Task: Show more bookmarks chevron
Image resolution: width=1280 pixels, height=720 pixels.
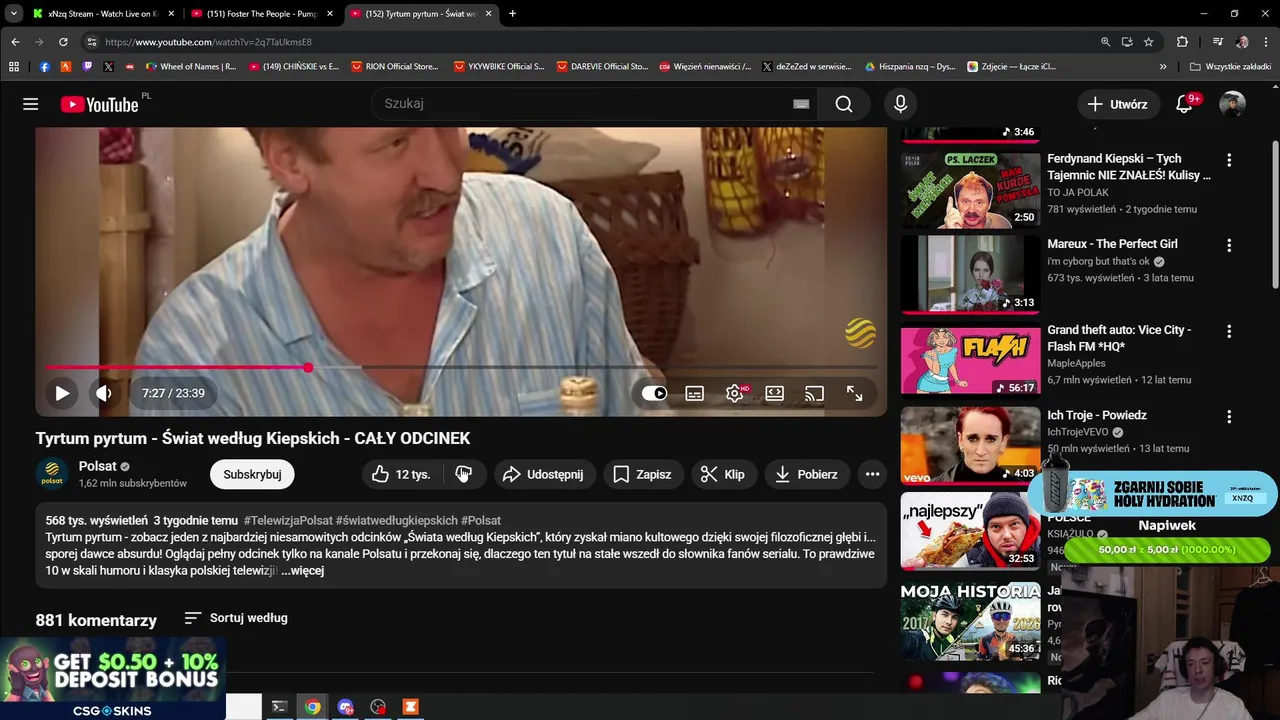Action: pyautogui.click(x=1163, y=66)
